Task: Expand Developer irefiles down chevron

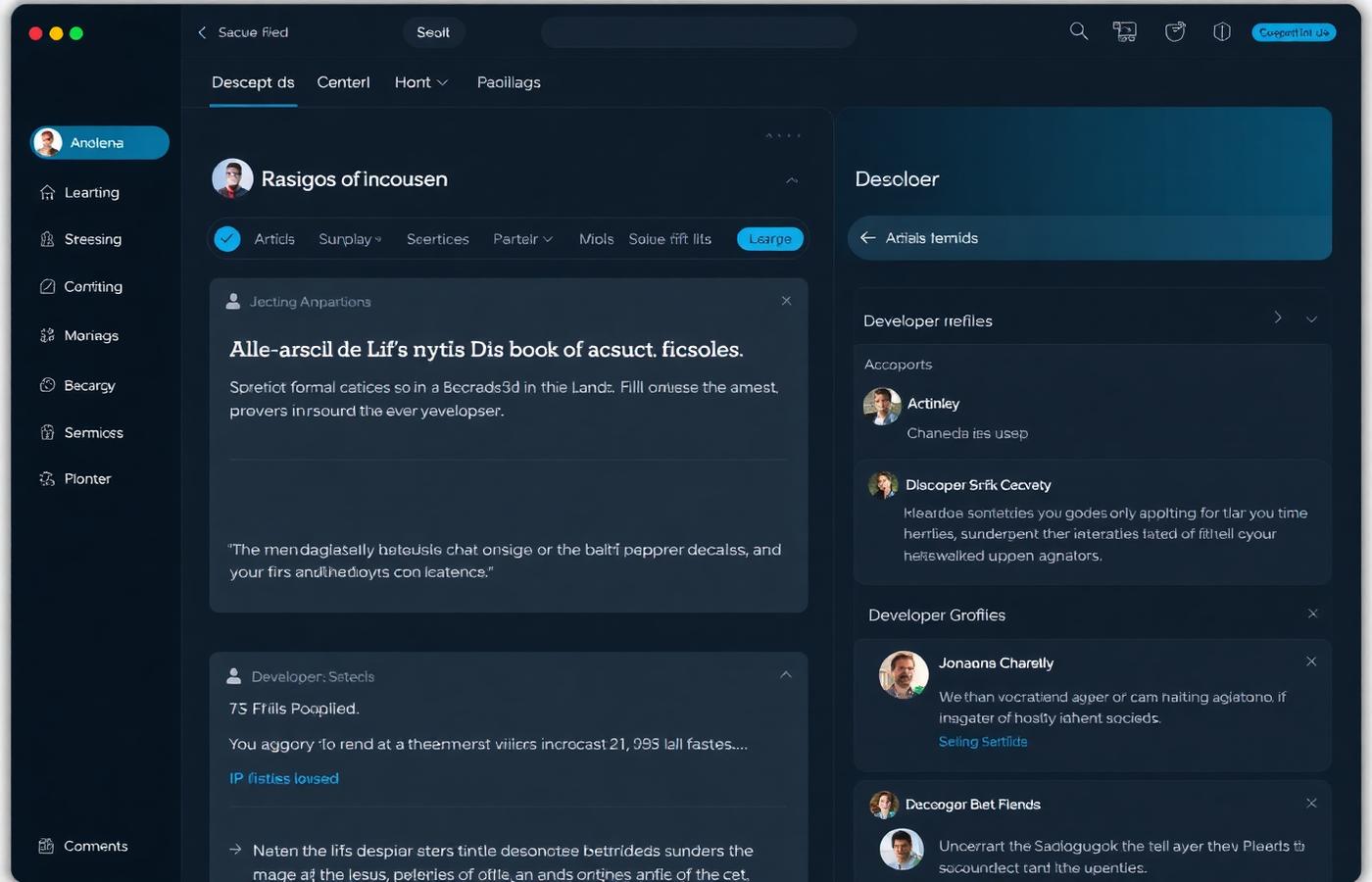Action: [1311, 319]
